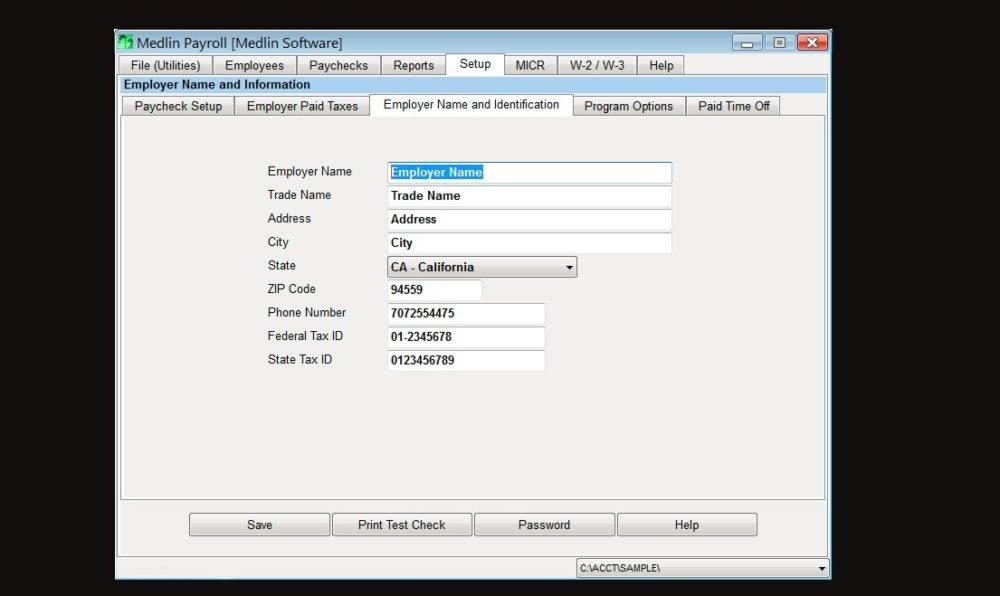Maximize the Medlin Payroll window
Screen dimensions: 1000x596
(779, 43)
